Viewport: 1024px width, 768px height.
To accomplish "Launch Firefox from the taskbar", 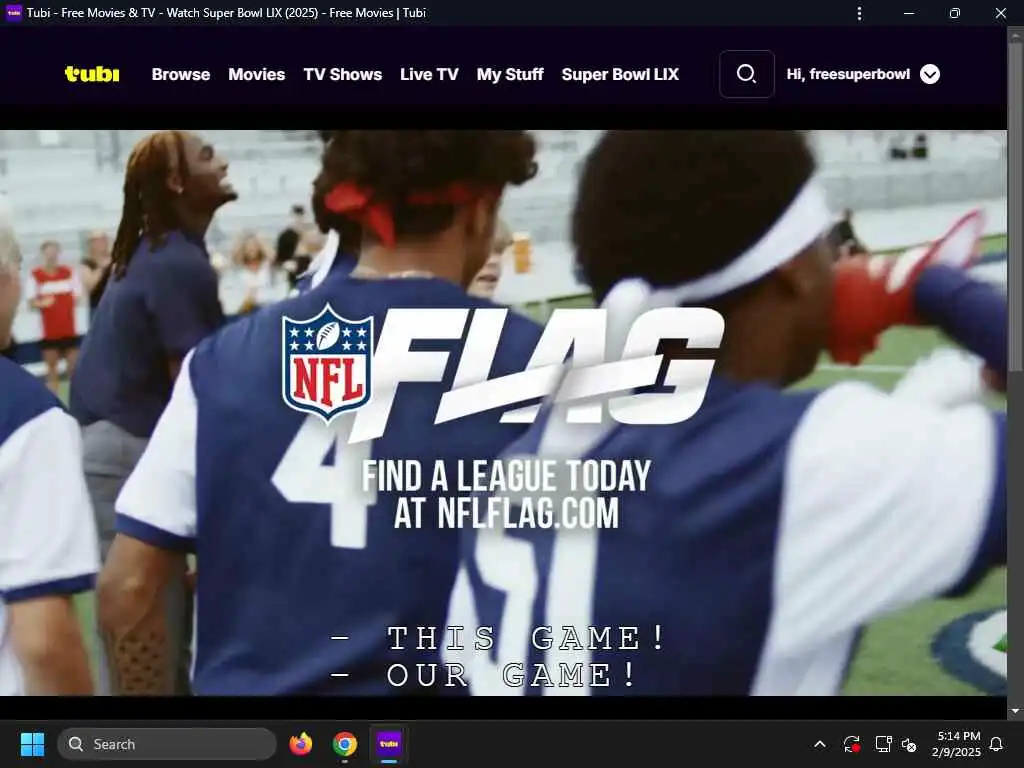I will tap(300, 744).
